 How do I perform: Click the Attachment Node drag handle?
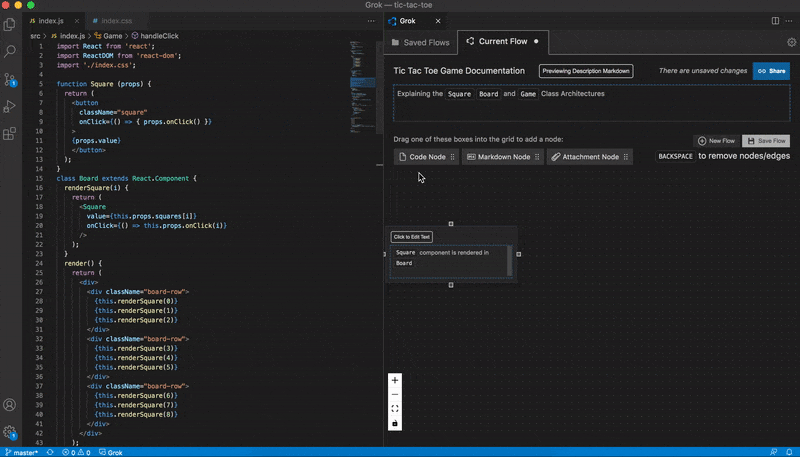[x=626, y=157]
